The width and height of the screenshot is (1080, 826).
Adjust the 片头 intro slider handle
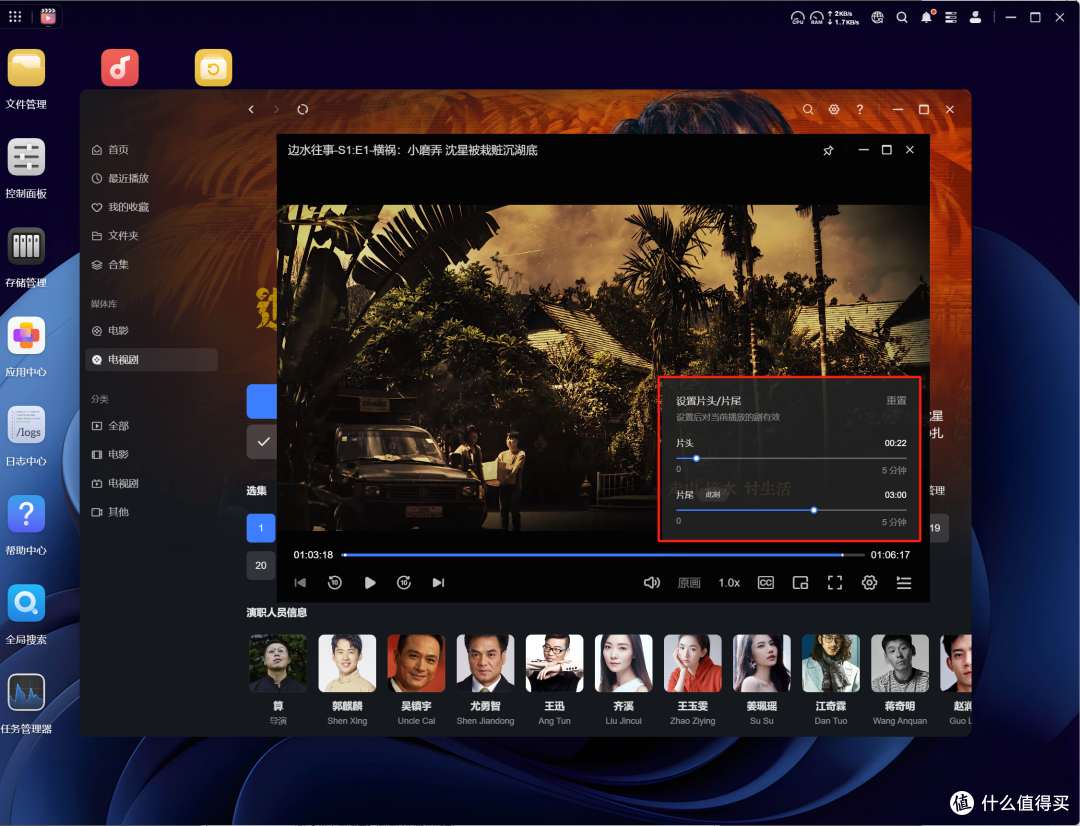click(x=696, y=458)
